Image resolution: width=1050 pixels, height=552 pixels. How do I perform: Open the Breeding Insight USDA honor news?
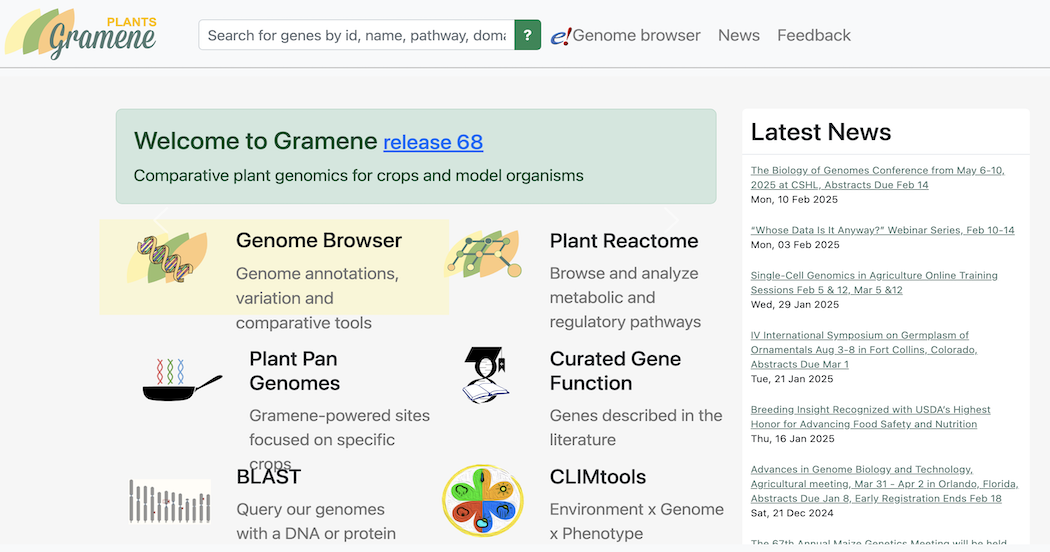pos(871,417)
